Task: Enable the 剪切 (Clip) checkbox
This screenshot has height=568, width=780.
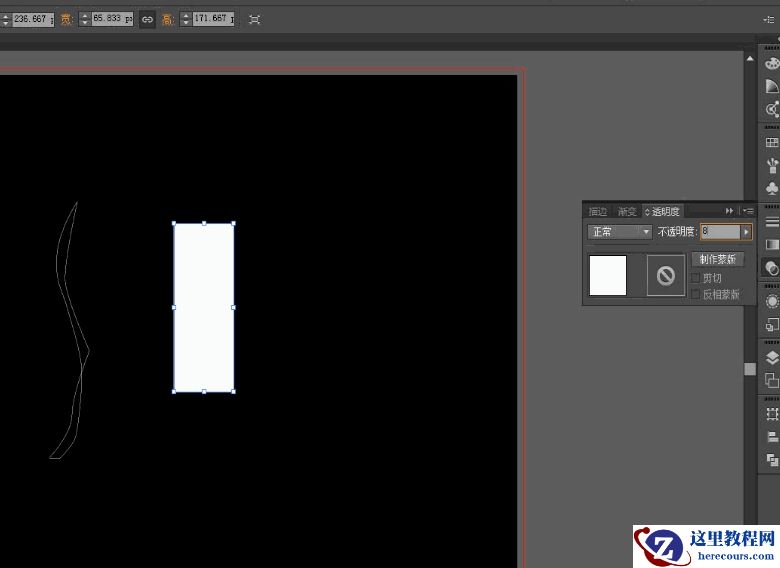Action: 695,278
